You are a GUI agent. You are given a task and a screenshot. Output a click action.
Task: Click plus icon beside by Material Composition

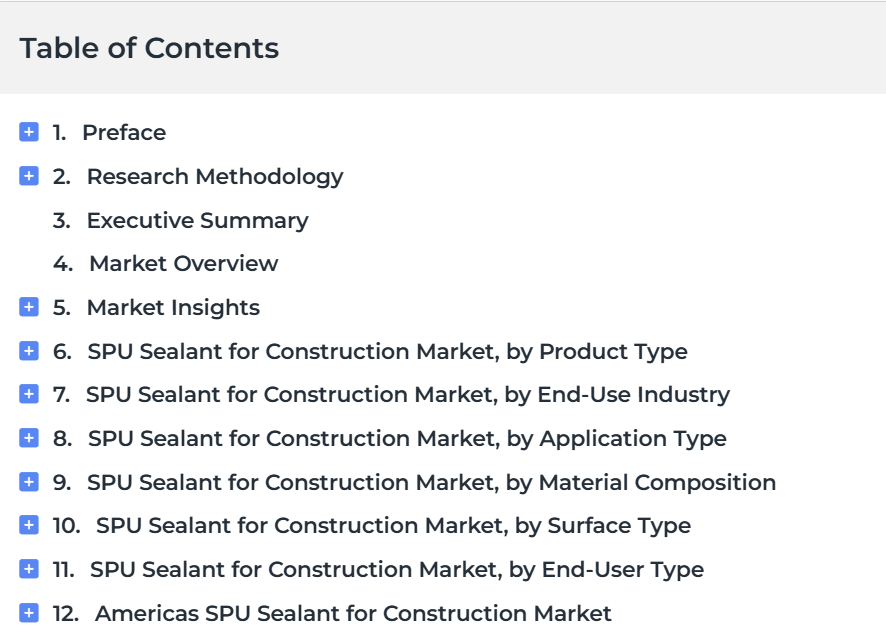pos(29,482)
